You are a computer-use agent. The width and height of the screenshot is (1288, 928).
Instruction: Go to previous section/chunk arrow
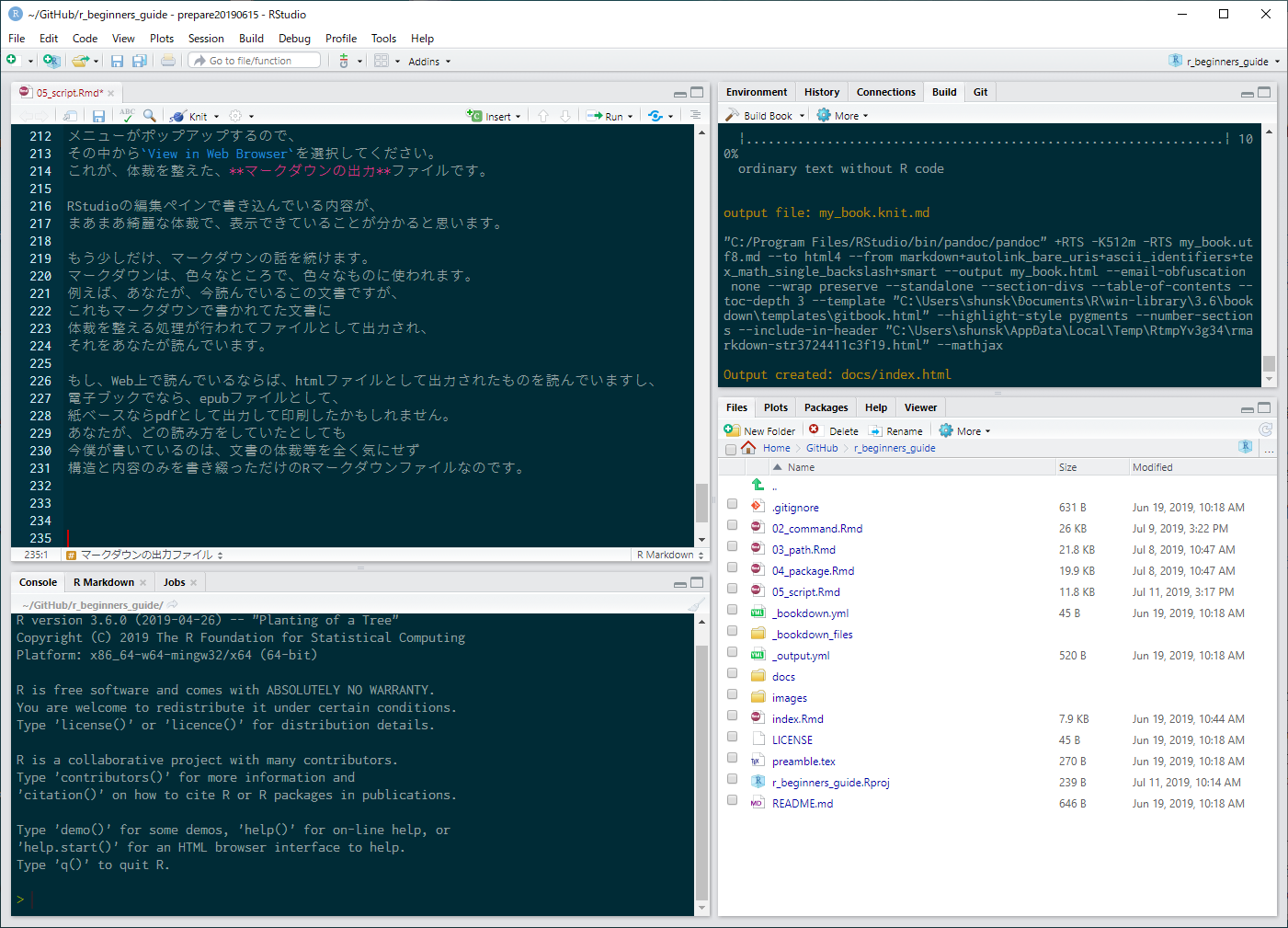[x=543, y=116]
